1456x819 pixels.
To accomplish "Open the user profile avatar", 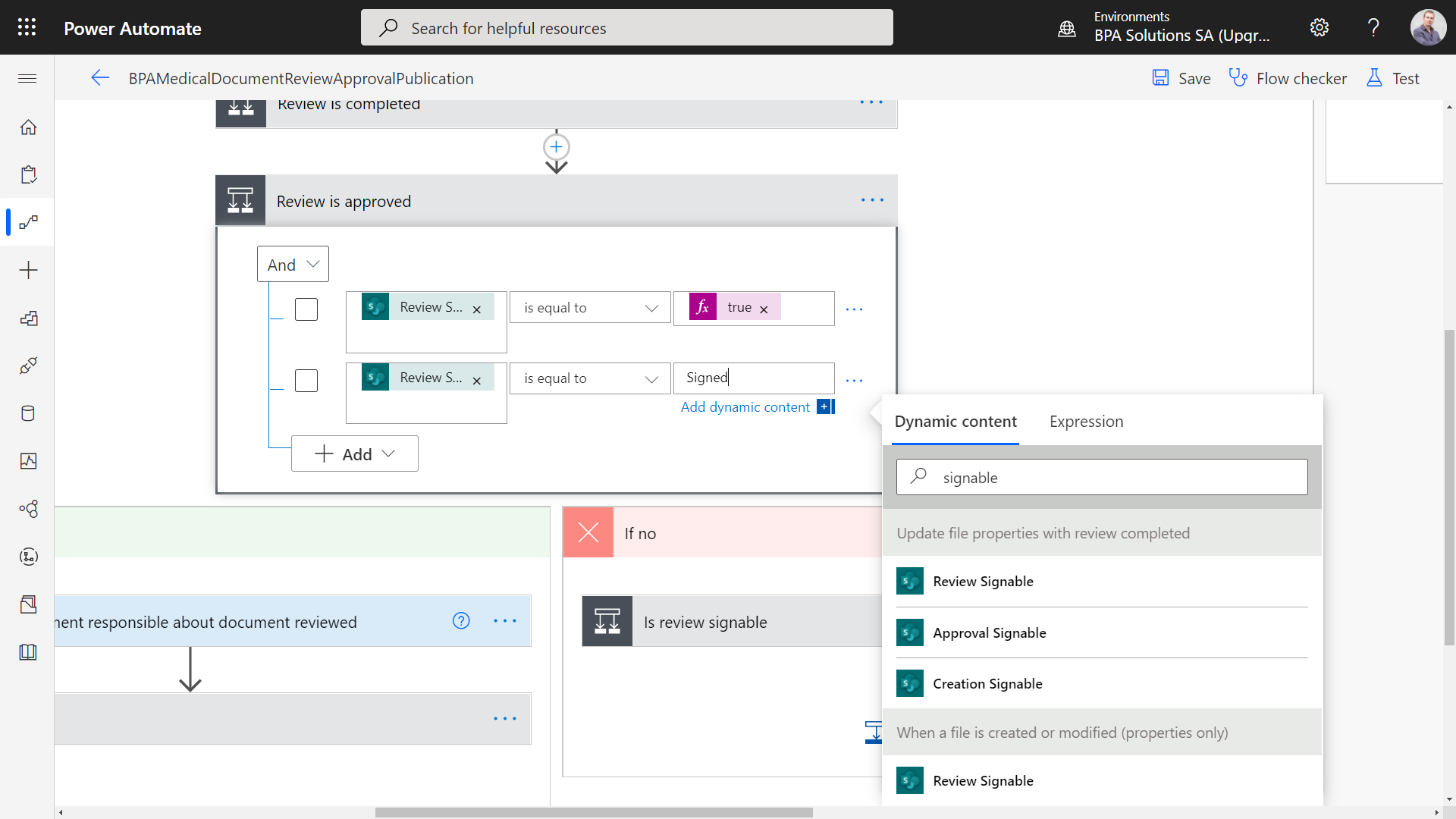I will 1428,27.
